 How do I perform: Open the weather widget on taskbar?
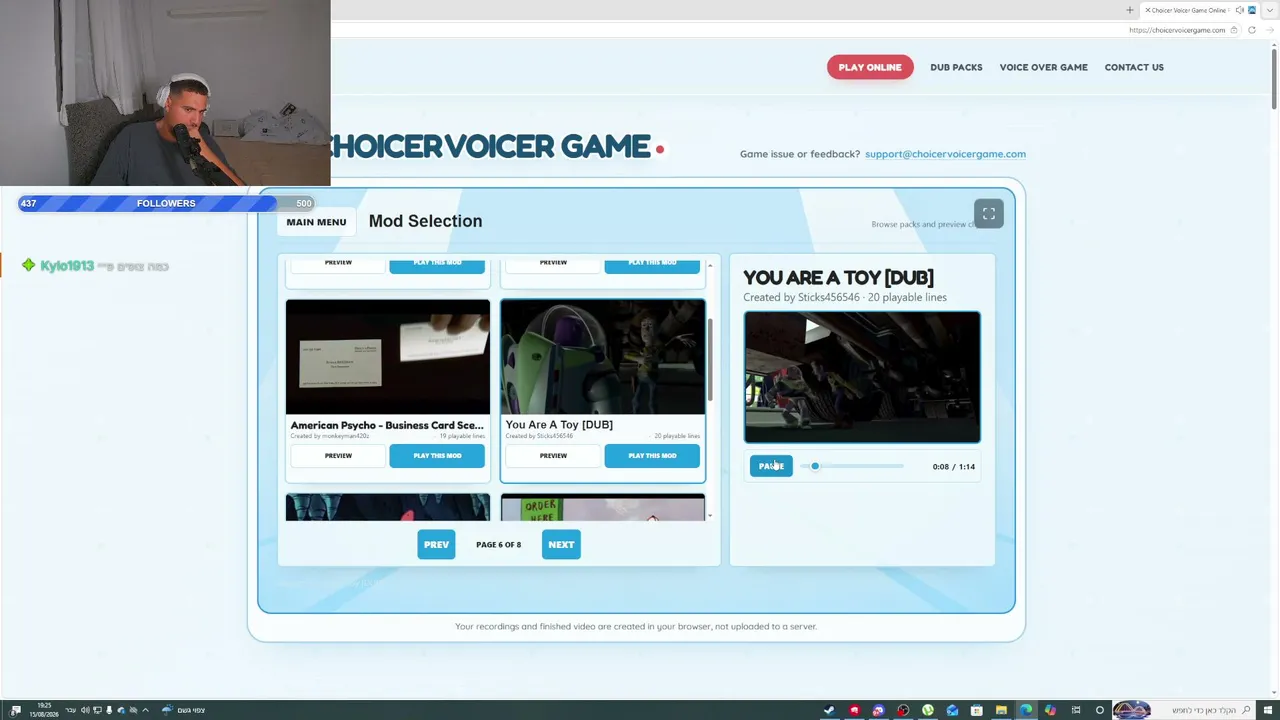pos(184,710)
